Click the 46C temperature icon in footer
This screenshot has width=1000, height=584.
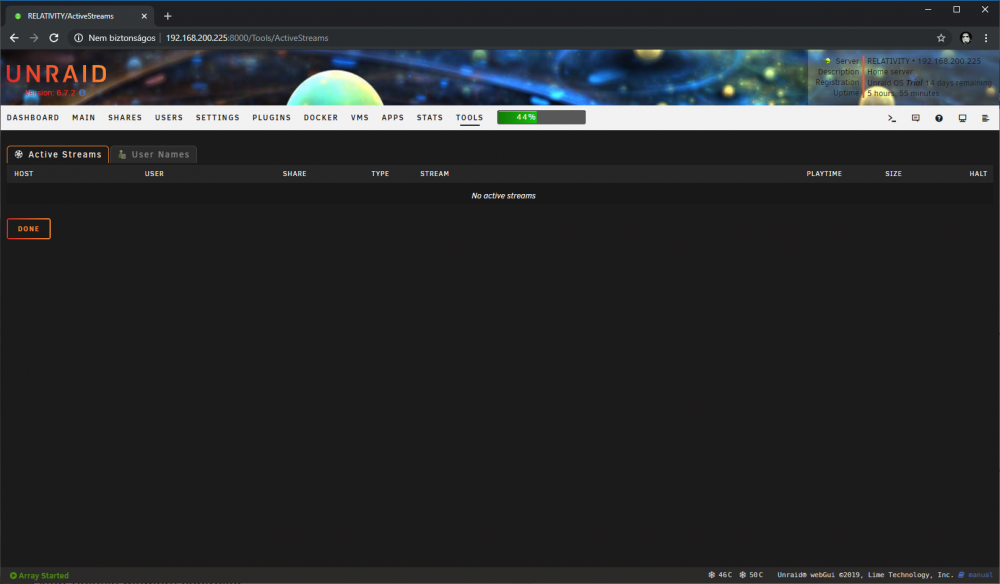pyautogui.click(x=712, y=575)
